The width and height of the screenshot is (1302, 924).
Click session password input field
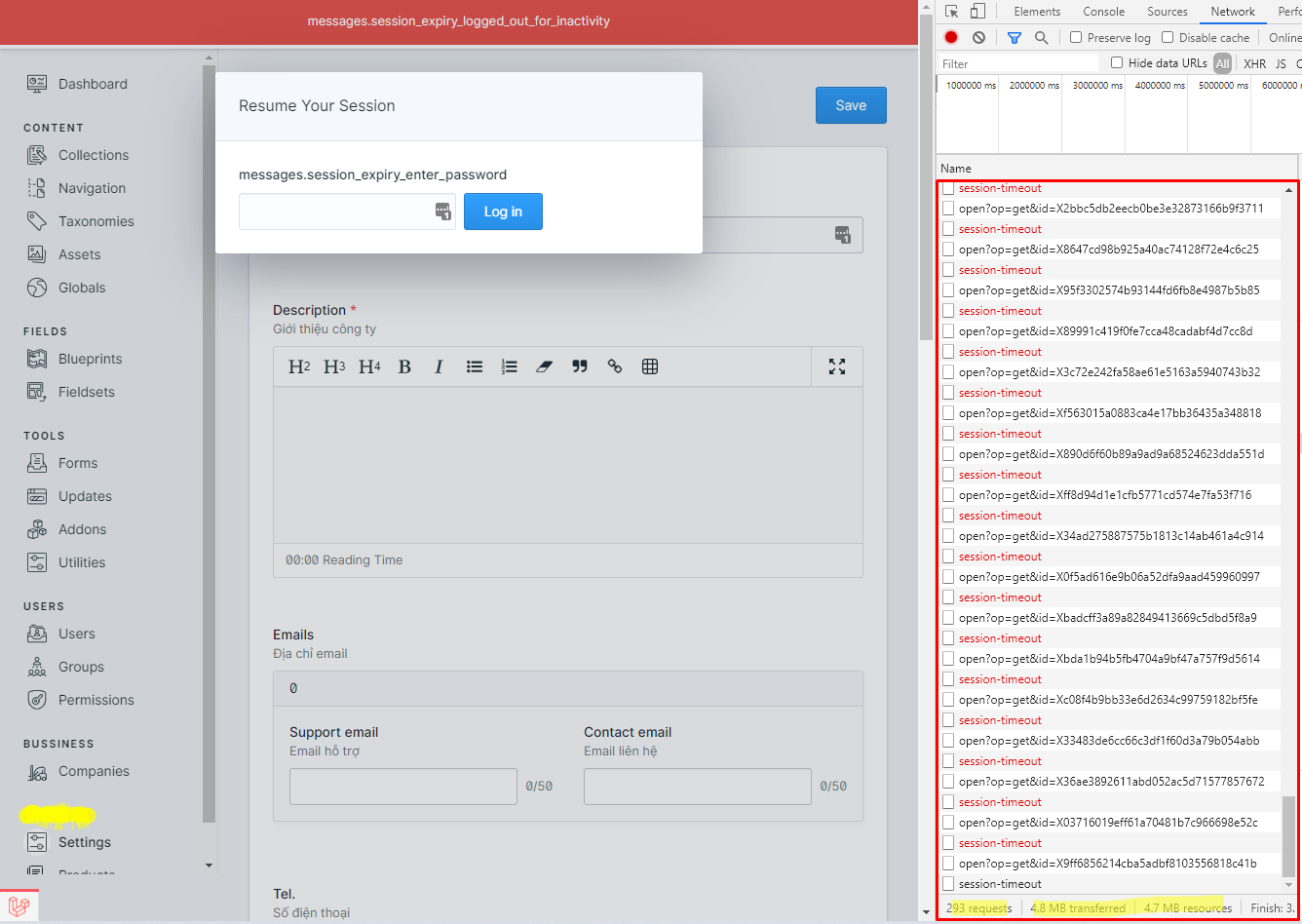[347, 212]
